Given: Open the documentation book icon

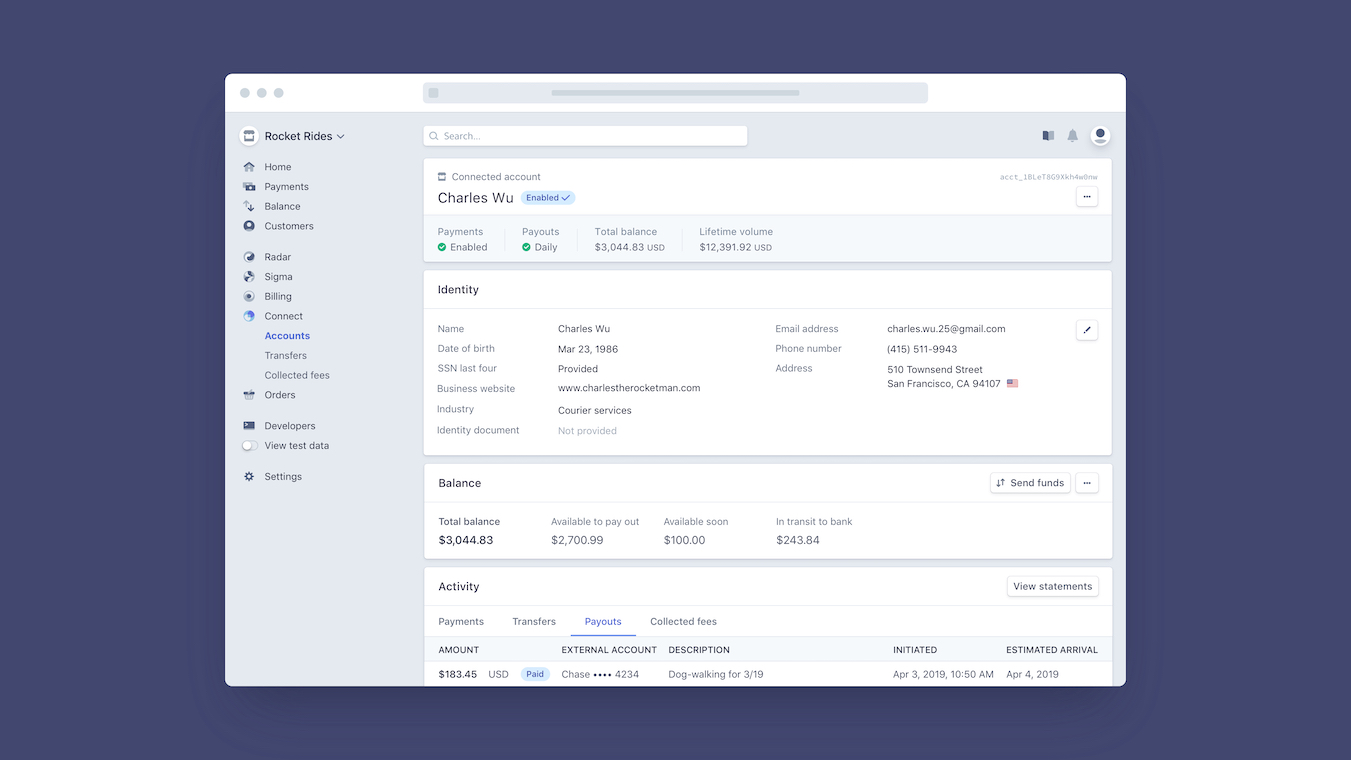Looking at the screenshot, I should click(1047, 135).
